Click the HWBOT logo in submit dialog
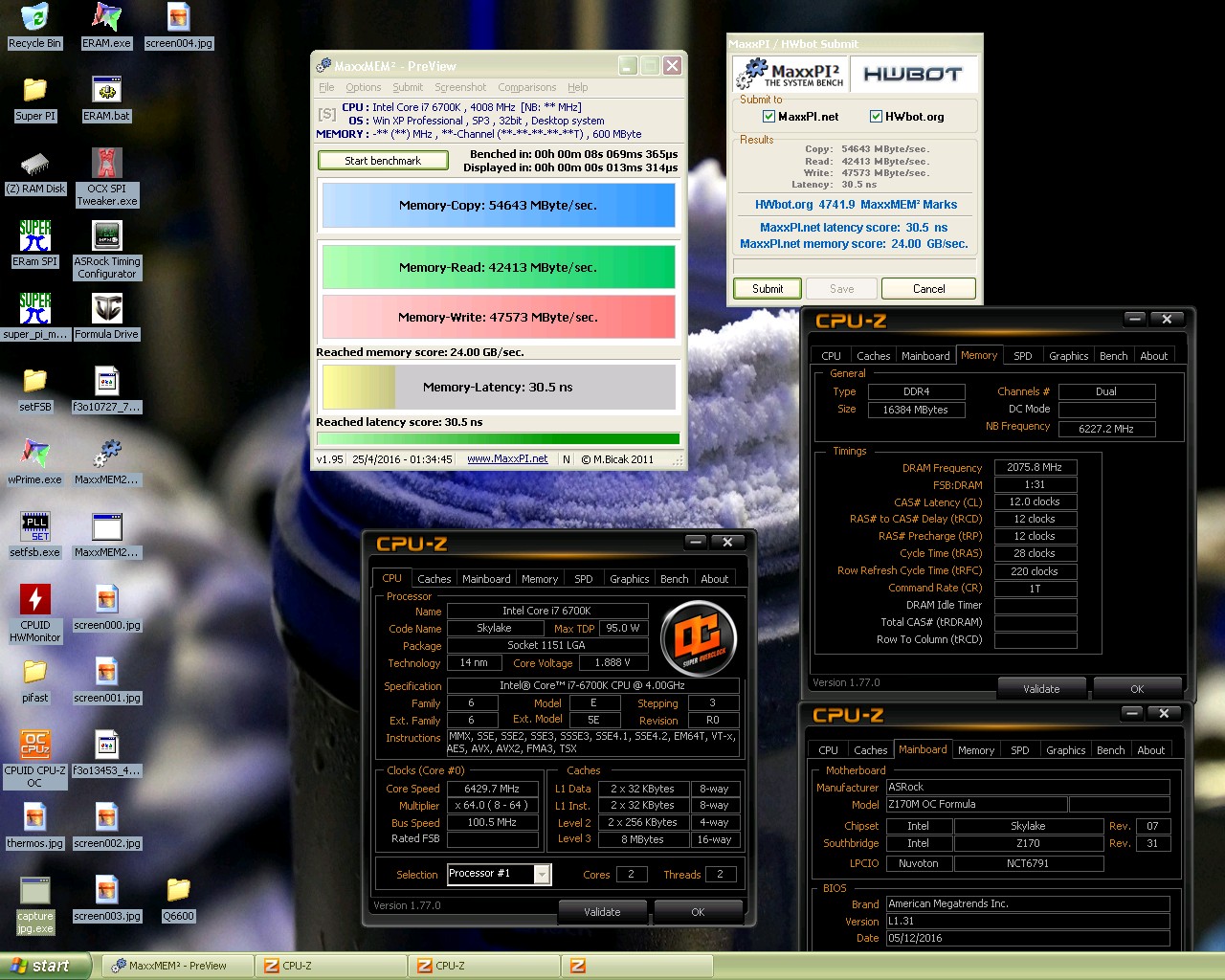The width and height of the screenshot is (1225, 980). pos(912,74)
